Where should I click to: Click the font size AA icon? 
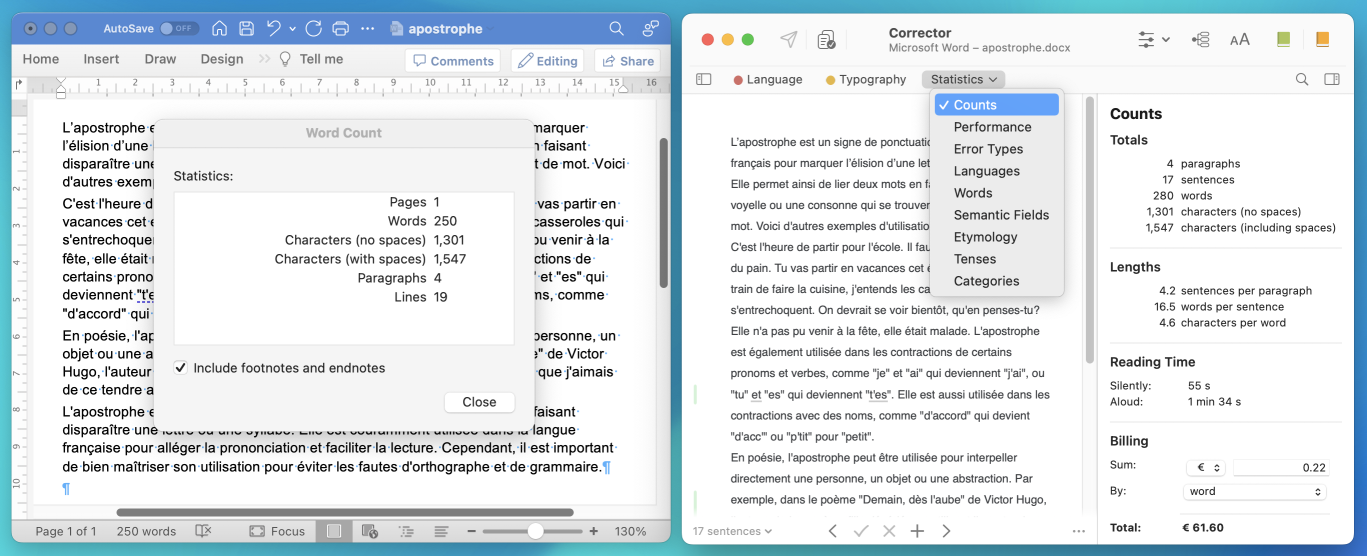click(1240, 40)
